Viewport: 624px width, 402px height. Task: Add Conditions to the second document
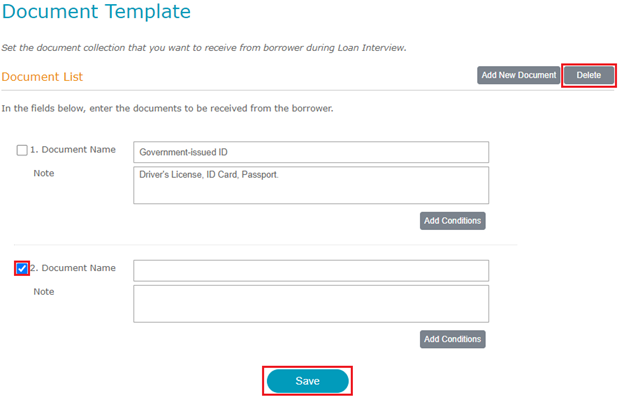point(452,339)
